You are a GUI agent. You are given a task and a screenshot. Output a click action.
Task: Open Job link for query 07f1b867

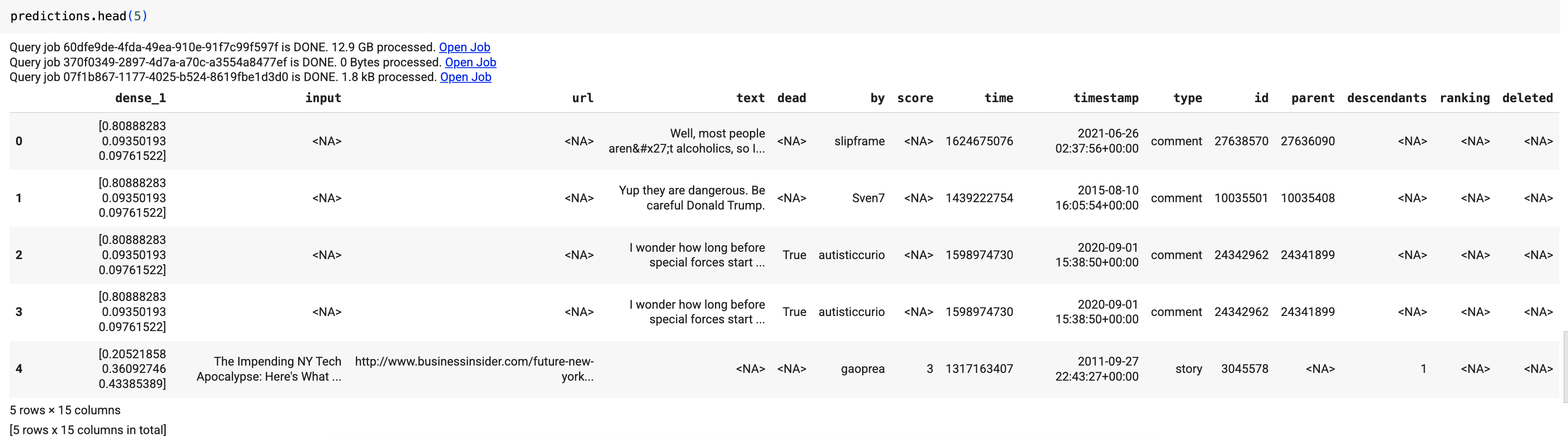click(x=466, y=77)
